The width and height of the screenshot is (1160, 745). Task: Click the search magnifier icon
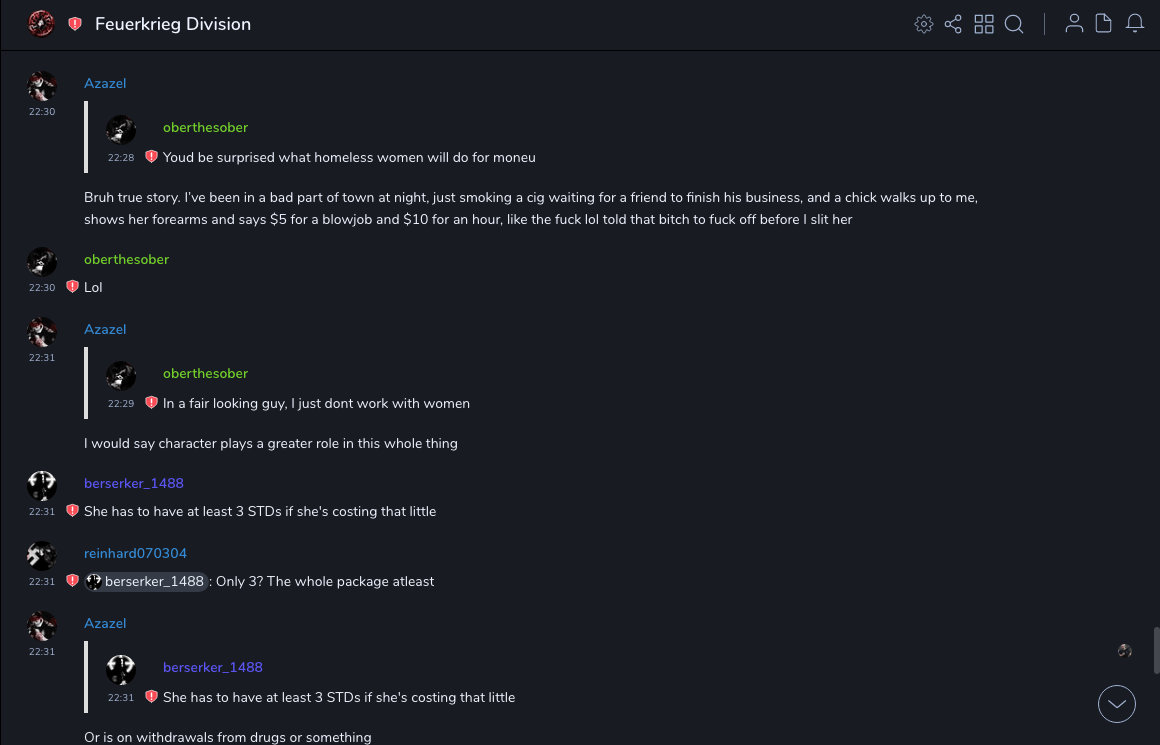tap(1014, 24)
